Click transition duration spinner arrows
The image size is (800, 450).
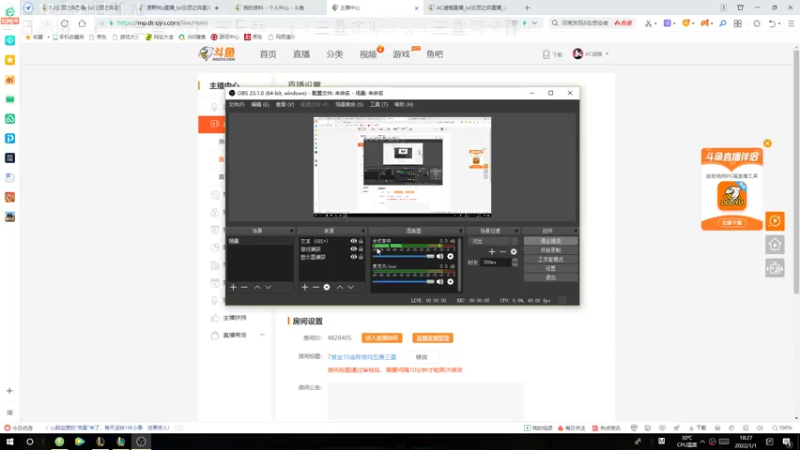[515, 262]
